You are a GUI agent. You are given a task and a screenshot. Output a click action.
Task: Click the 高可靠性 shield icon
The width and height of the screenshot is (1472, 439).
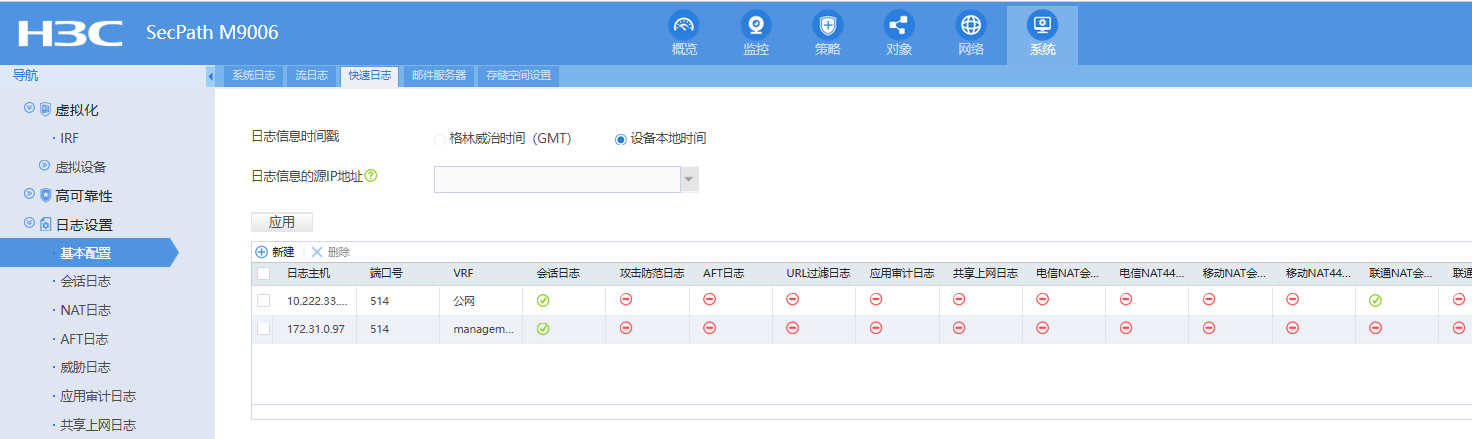(x=45, y=195)
